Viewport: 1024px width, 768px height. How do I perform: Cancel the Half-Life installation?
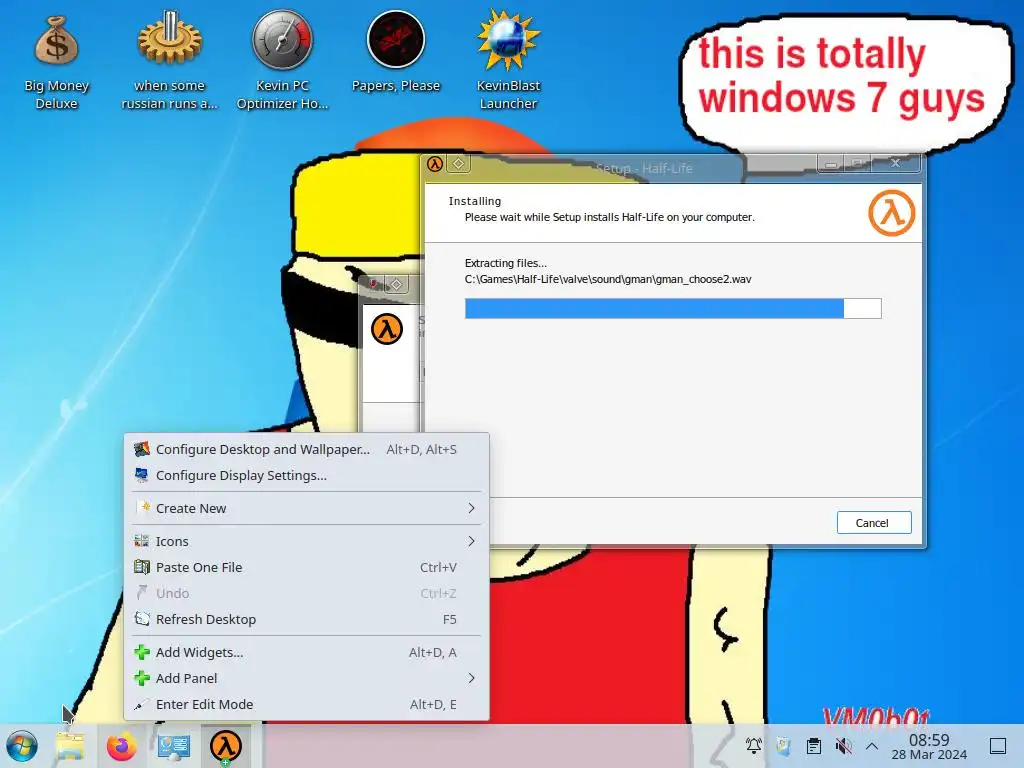[874, 522]
